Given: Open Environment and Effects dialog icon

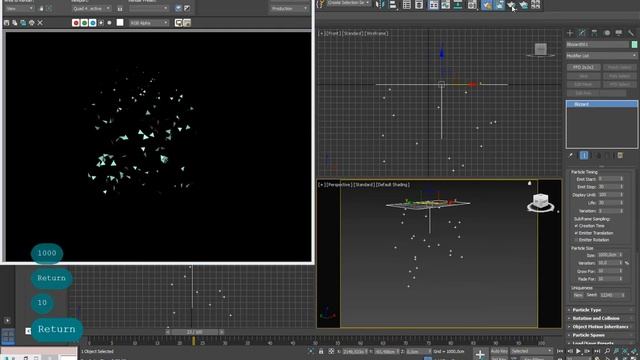Looking at the screenshot, I should (x=187, y=8).
